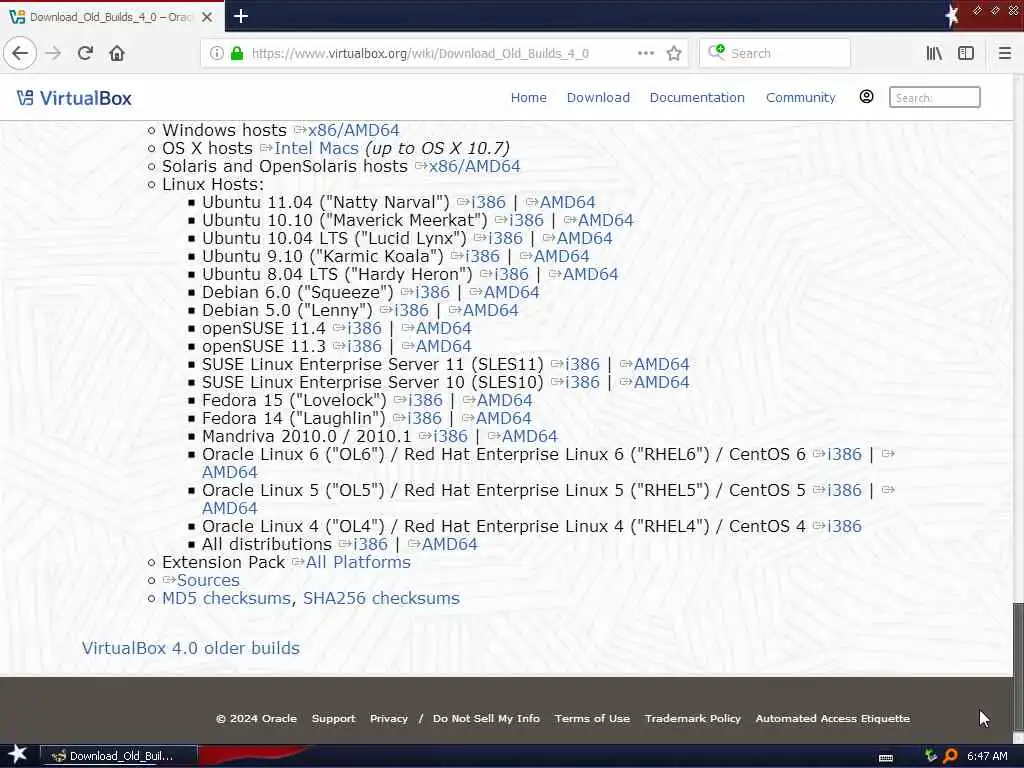The width and height of the screenshot is (1024, 768).
Task: Download Oracle Linux 6 i386 package
Action: click(844, 454)
